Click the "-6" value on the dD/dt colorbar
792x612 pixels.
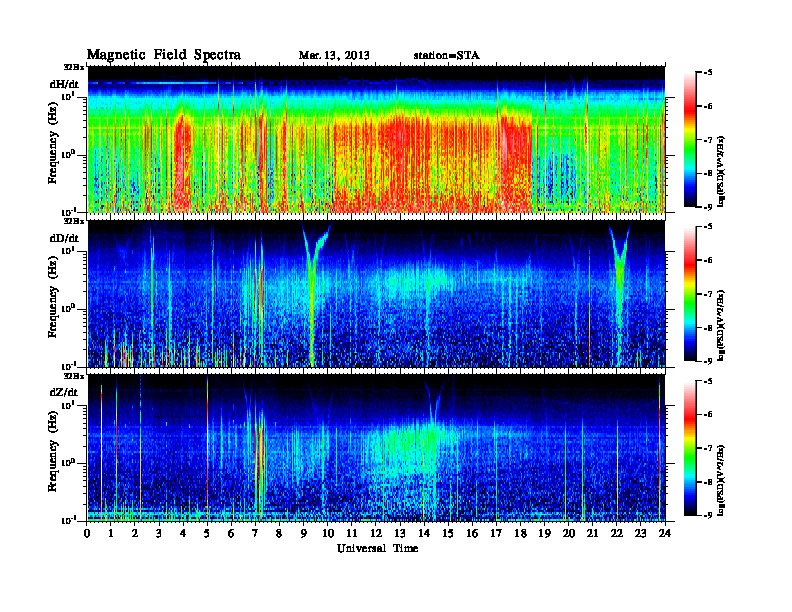[707, 261]
